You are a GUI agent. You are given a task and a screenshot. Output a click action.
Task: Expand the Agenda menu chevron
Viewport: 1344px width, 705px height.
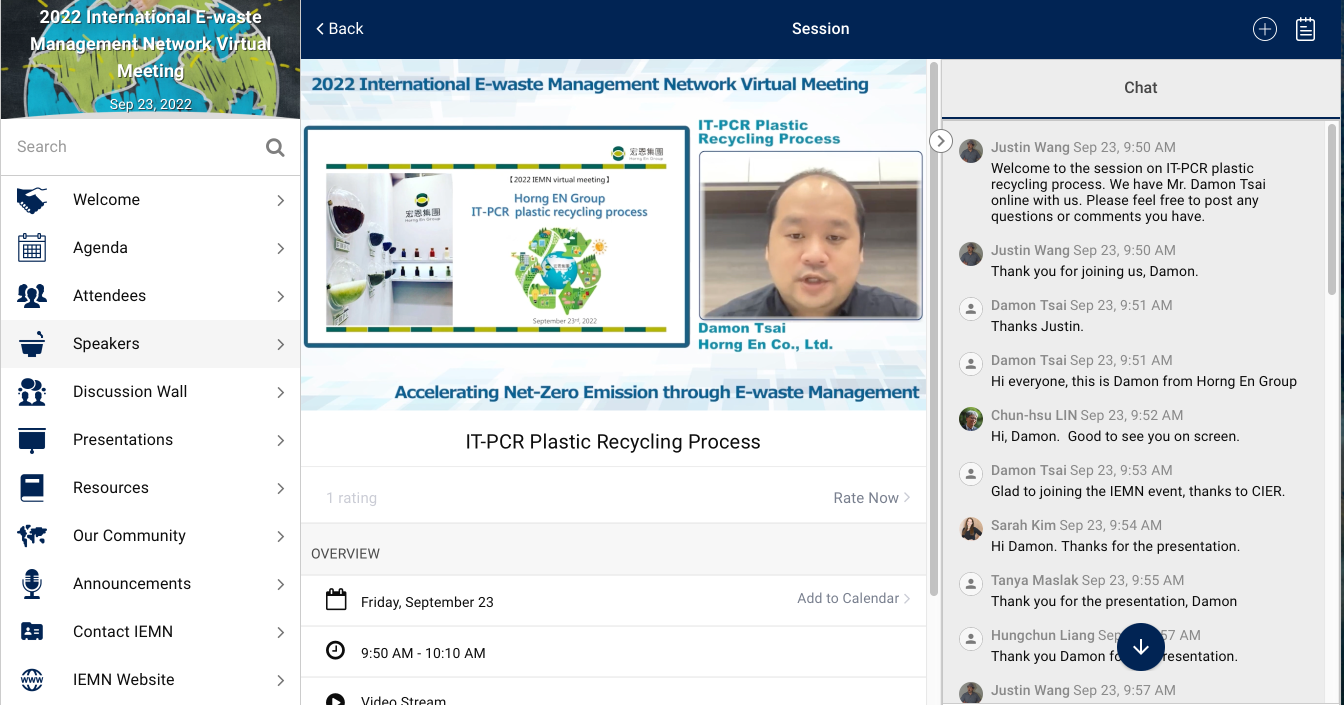pos(281,249)
